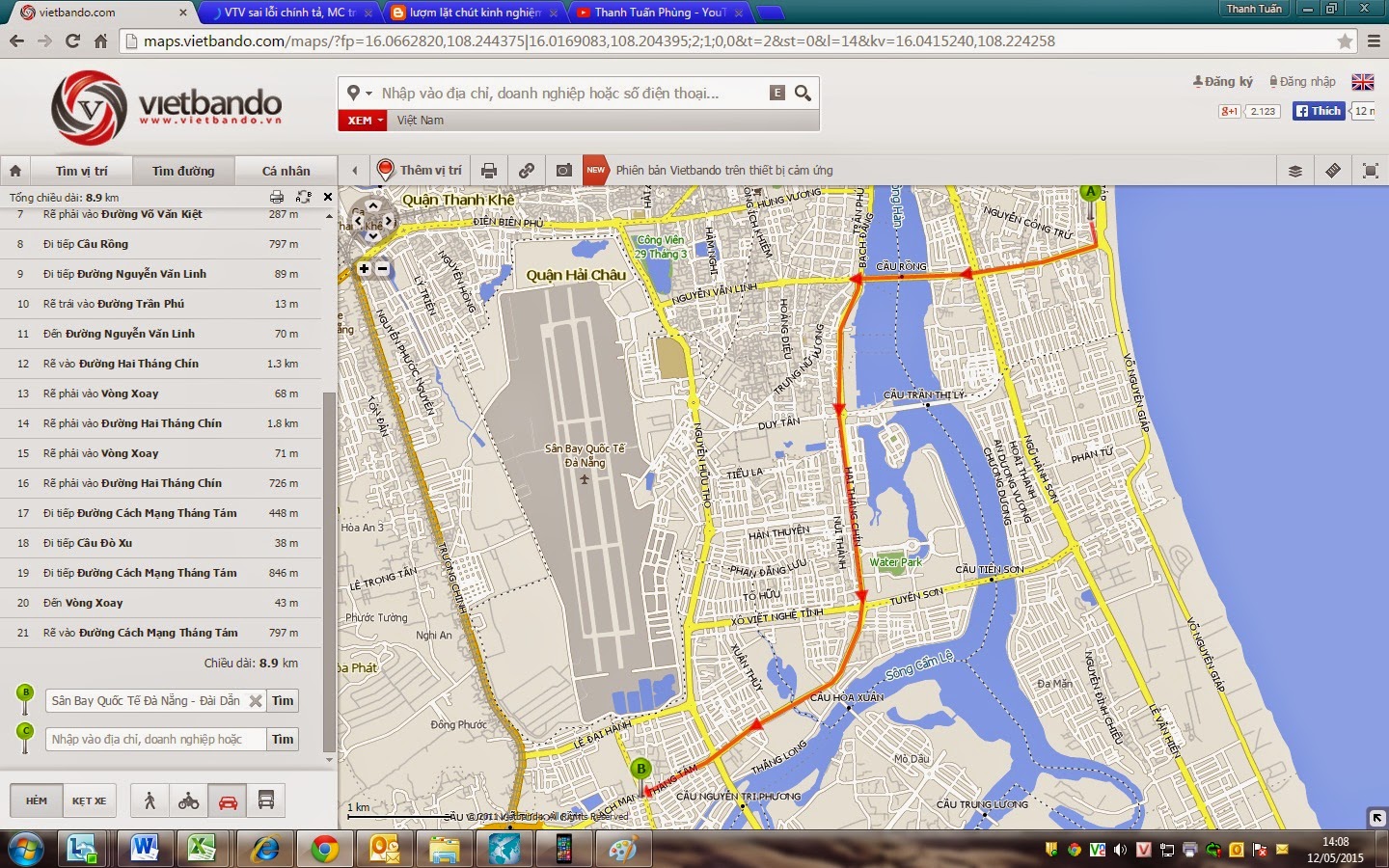
Task: Clear the Sân Bay Quốc Tế Đà Nẵng destination
Action: click(256, 701)
